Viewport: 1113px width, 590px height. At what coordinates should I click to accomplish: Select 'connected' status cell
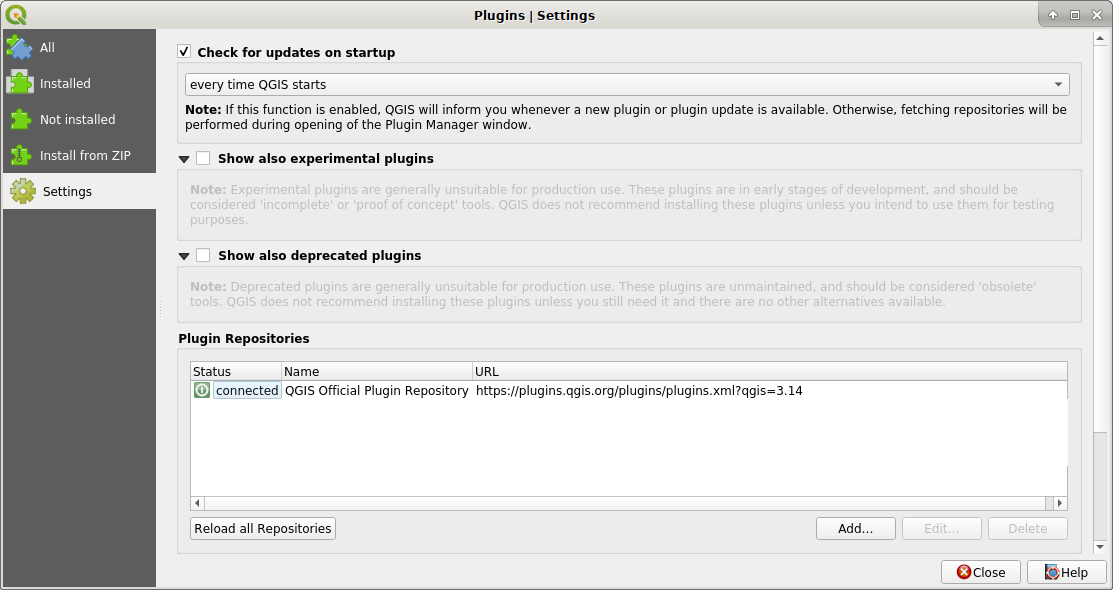247,390
